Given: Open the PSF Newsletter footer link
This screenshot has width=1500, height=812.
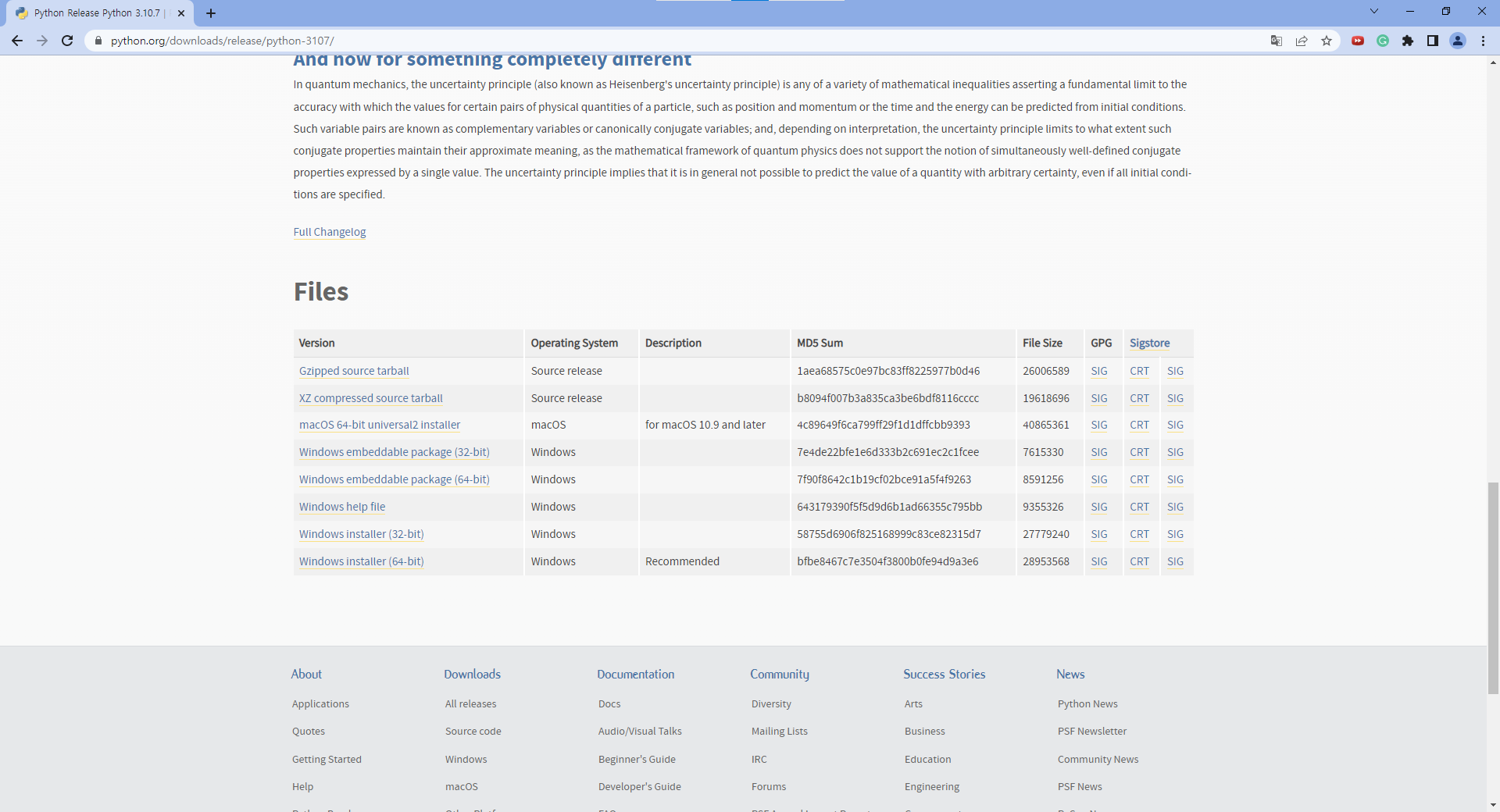Looking at the screenshot, I should click(x=1092, y=731).
